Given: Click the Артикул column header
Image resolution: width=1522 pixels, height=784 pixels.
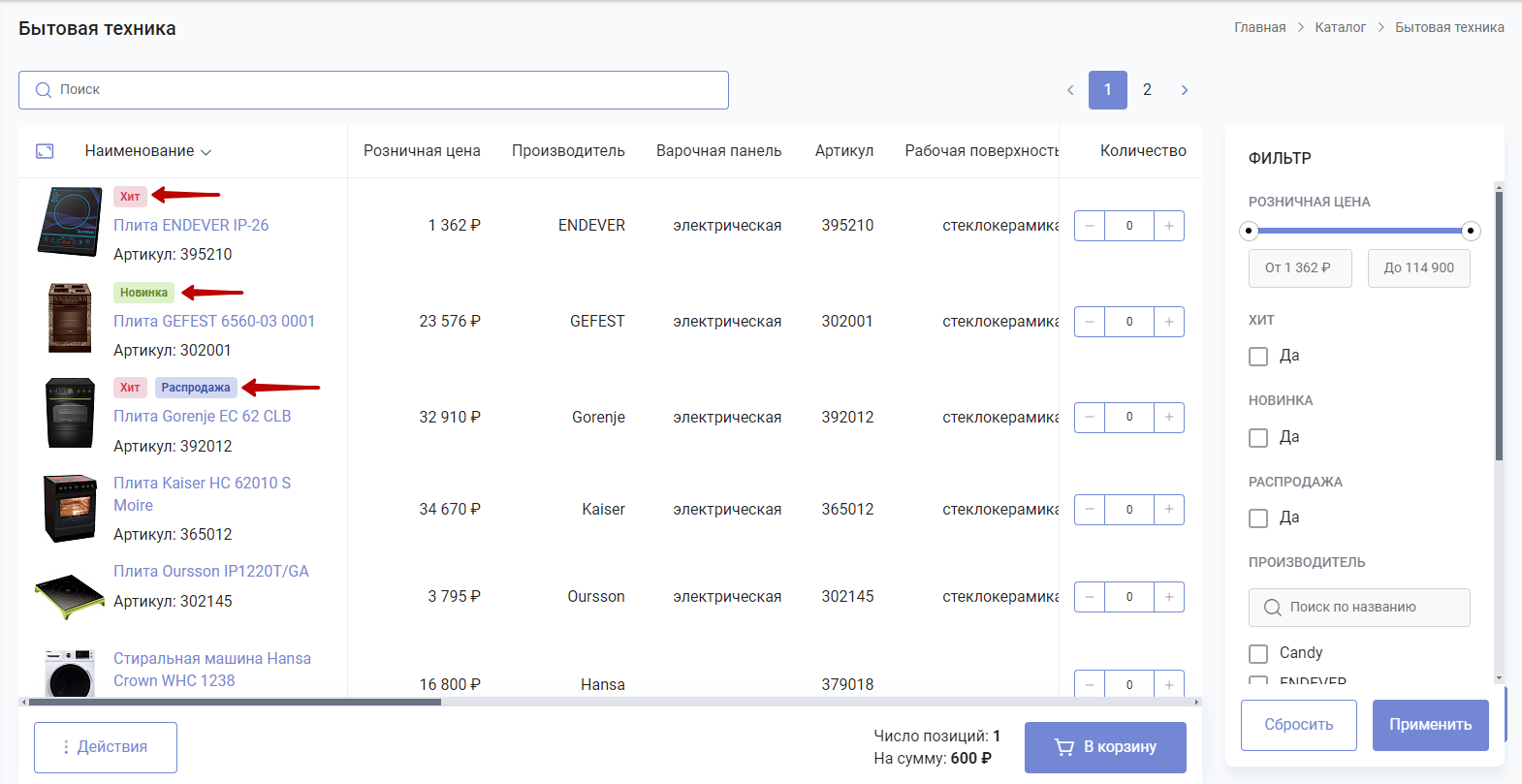Looking at the screenshot, I should coord(844,151).
